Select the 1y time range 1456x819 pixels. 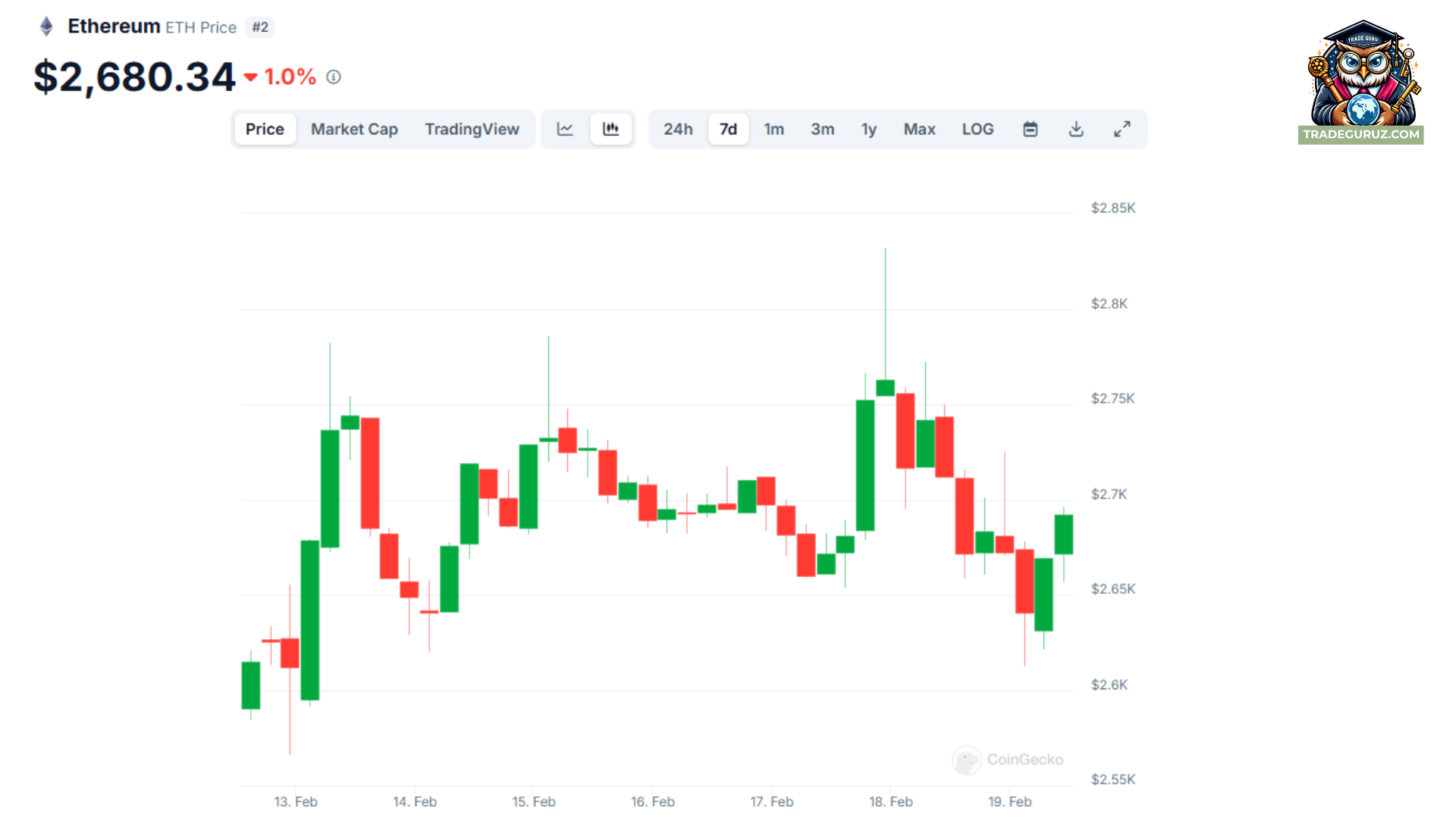(869, 129)
